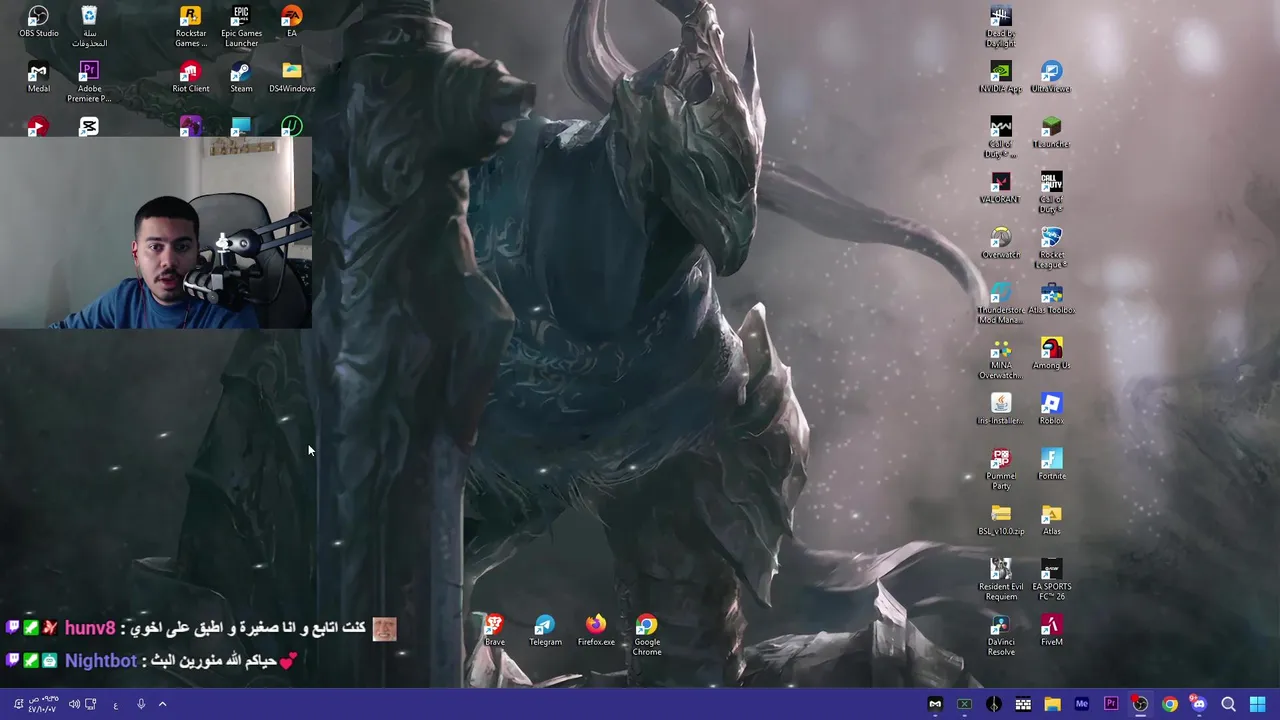Open Google Chrome desktop shortcut
1280x720 pixels.
pos(646,636)
